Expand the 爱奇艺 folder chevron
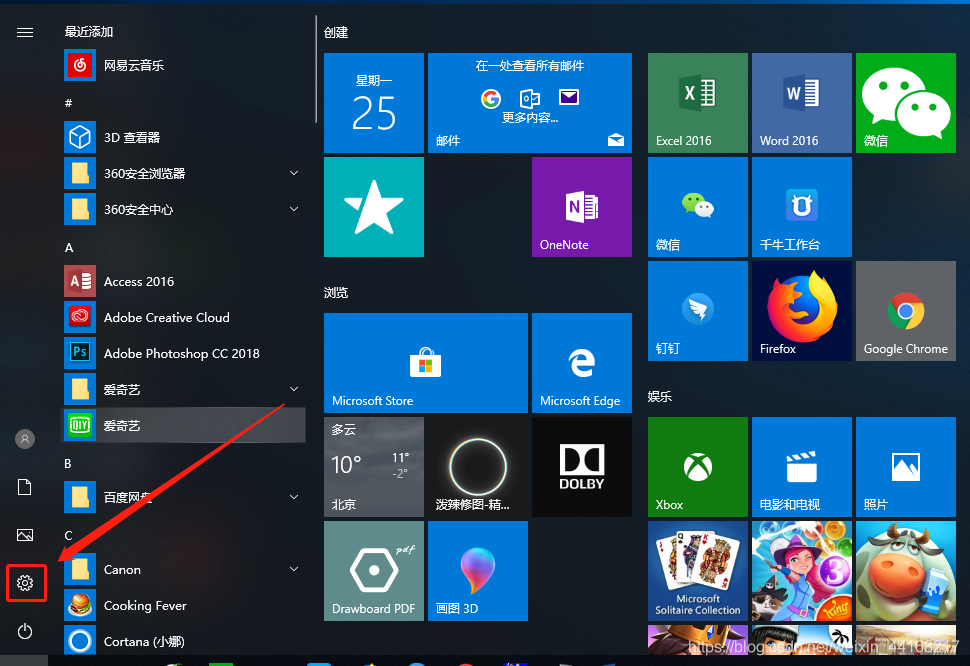The height and width of the screenshot is (666, 970). pyautogui.click(x=294, y=389)
